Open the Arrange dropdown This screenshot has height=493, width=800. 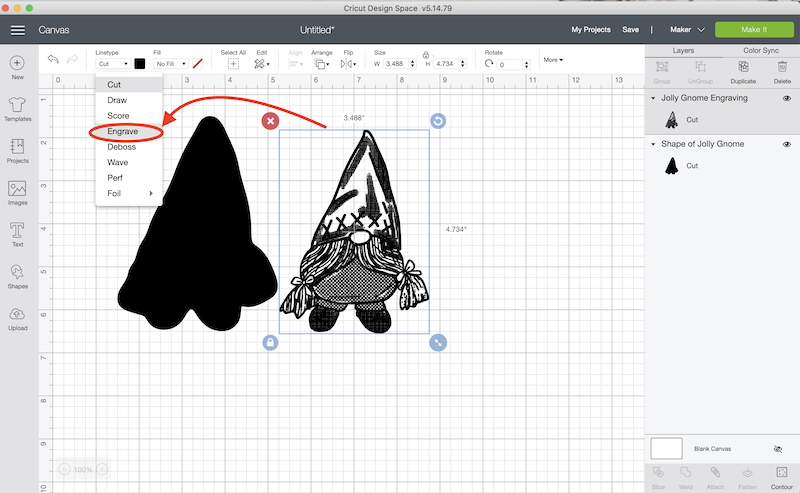coord(321,64)
